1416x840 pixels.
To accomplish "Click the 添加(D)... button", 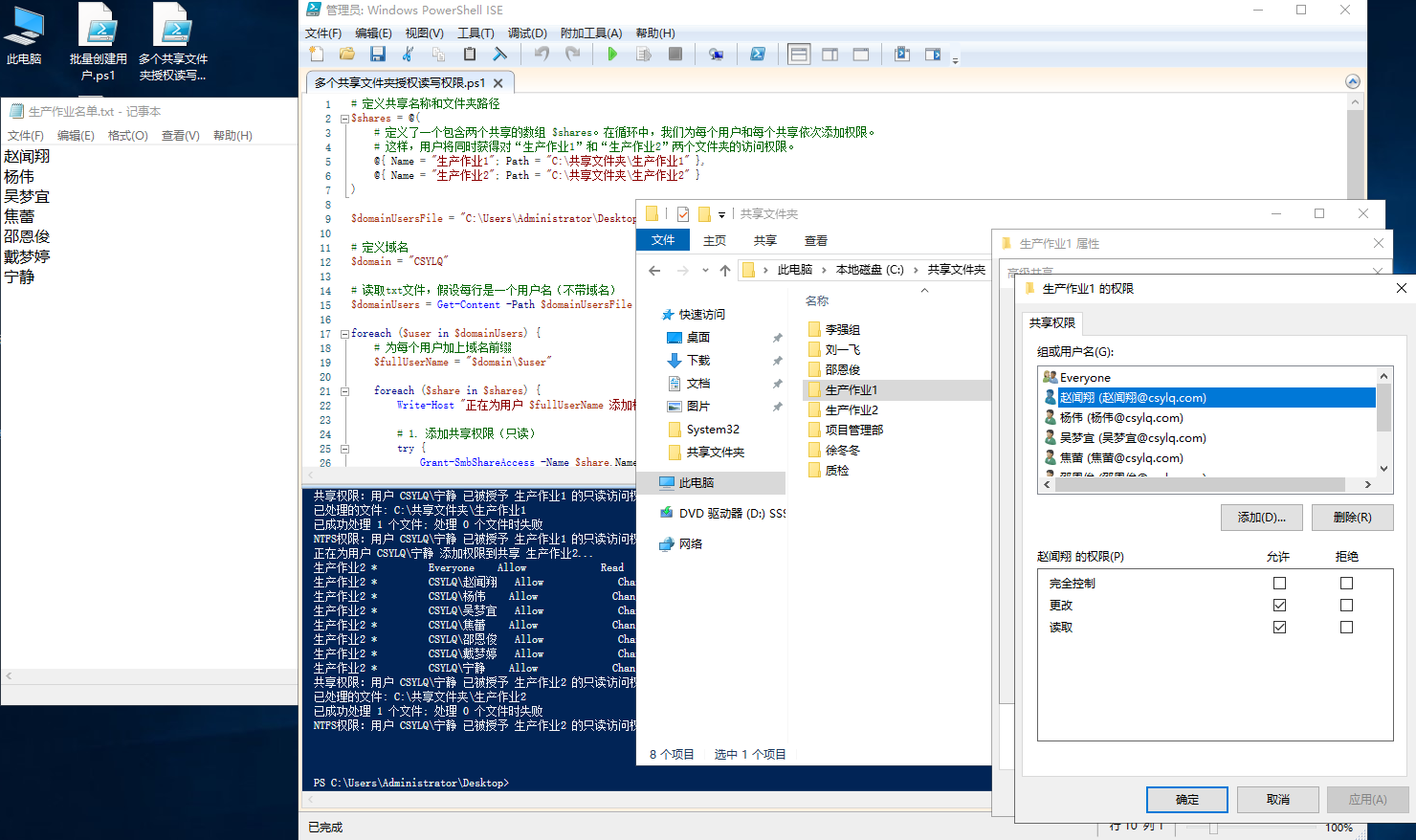I will (1261, 517).
